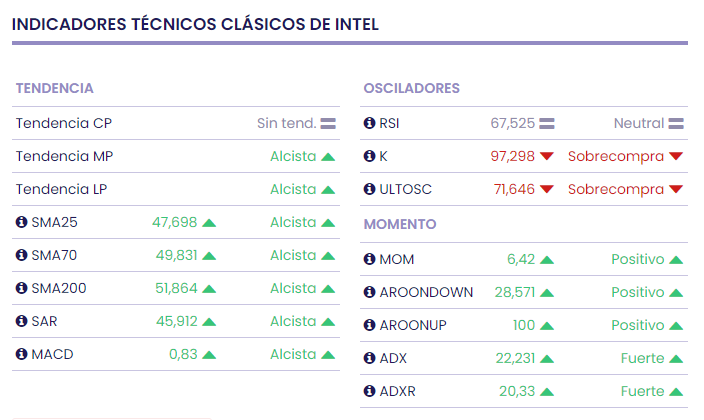Viewport: 704px width, 420px height.
Task: Show MACD info via its icon
Action: point(21,354)
